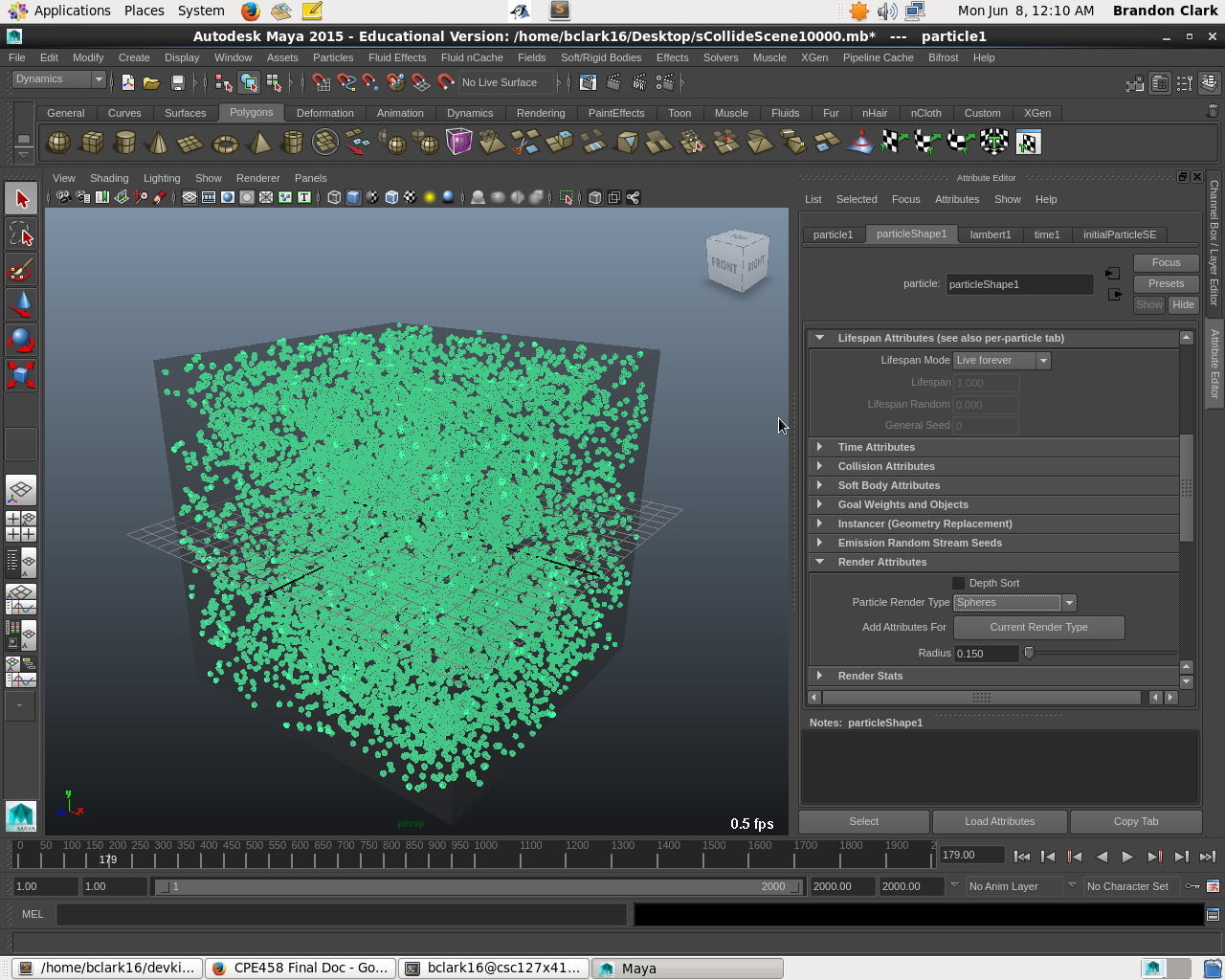Toggle the Auto Keyframe button near the timeline

pos(1192,886)
